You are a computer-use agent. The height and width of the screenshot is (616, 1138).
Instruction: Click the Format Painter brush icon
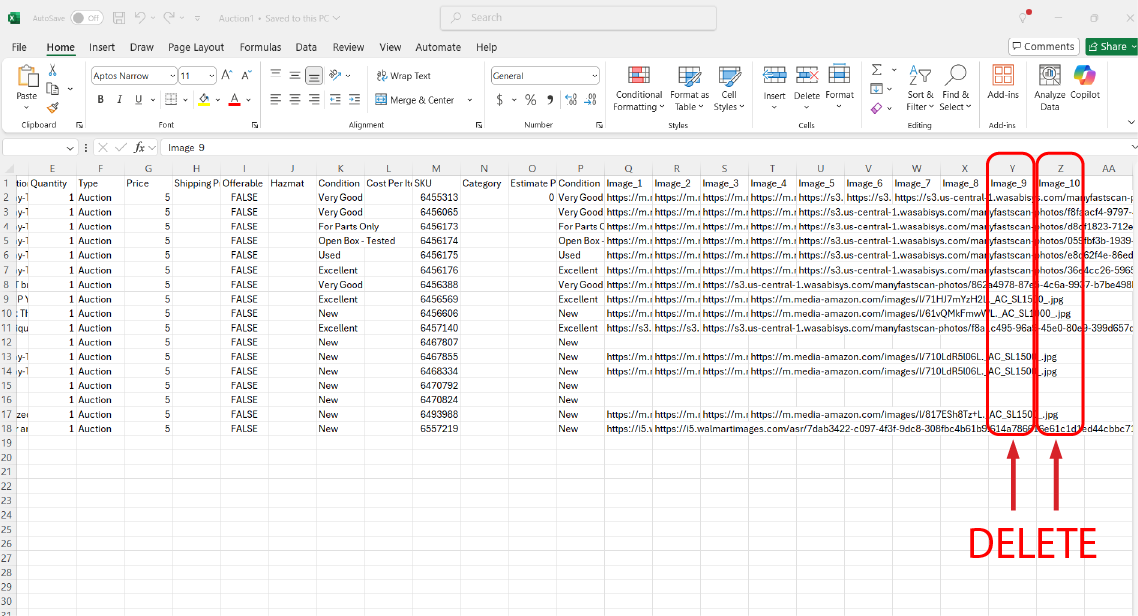(x=53, y=108)
